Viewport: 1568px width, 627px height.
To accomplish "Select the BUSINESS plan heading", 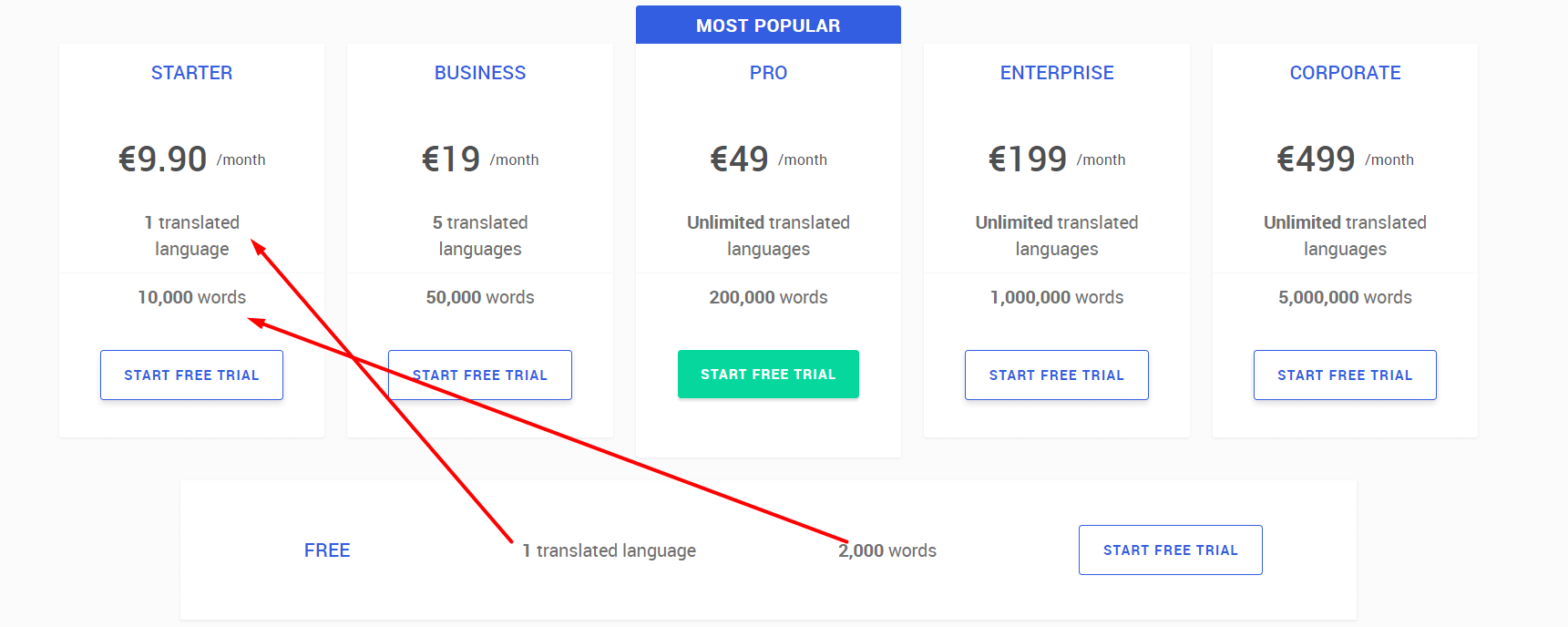I will (x=480, y=73).
